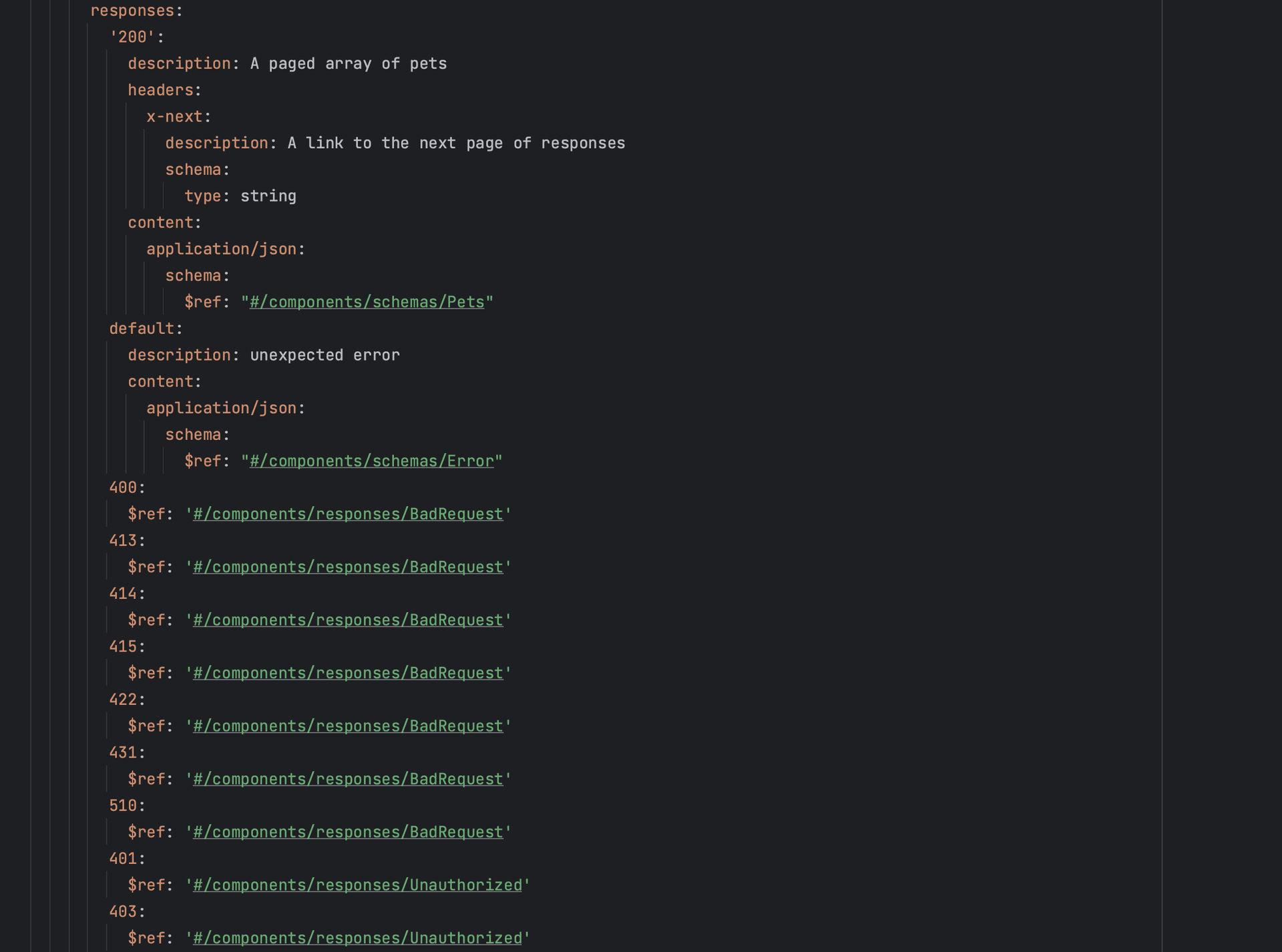Screen dimensions: 1282x952
Task: Click the 'headers' key
Action: pos(160,90)
